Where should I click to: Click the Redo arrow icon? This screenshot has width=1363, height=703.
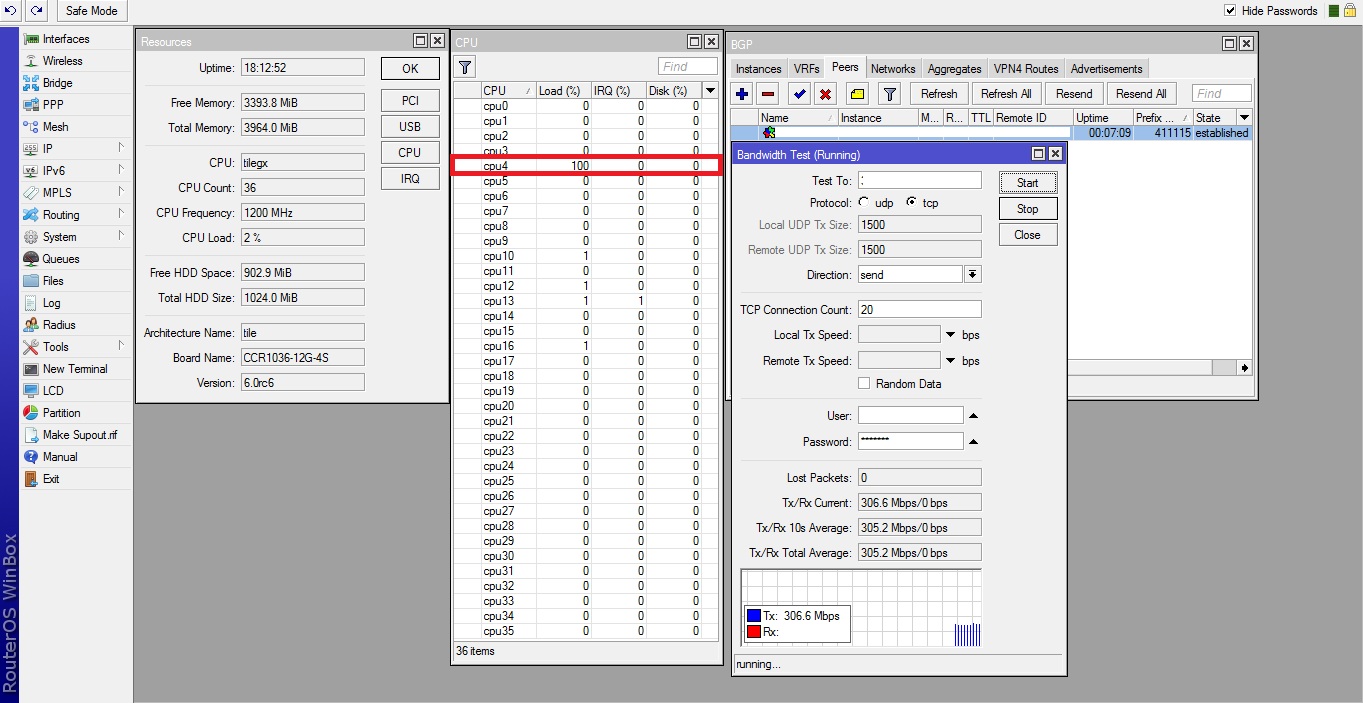pyautogui.click(x=37, y=10)
